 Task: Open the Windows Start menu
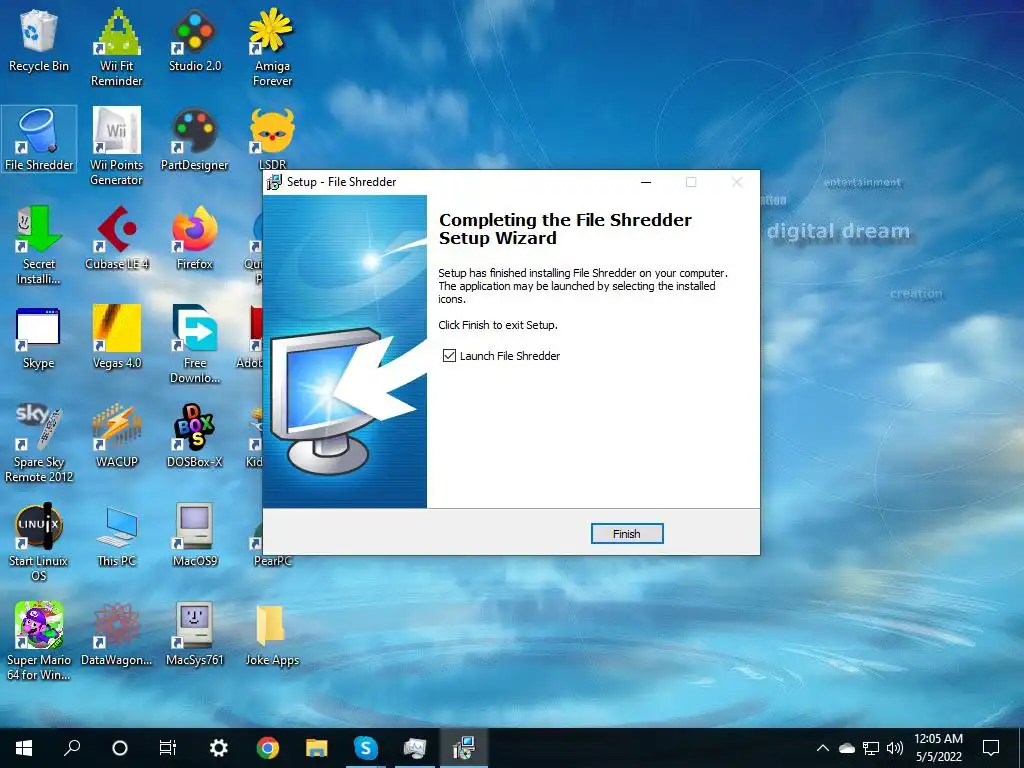tap(24, 748)
